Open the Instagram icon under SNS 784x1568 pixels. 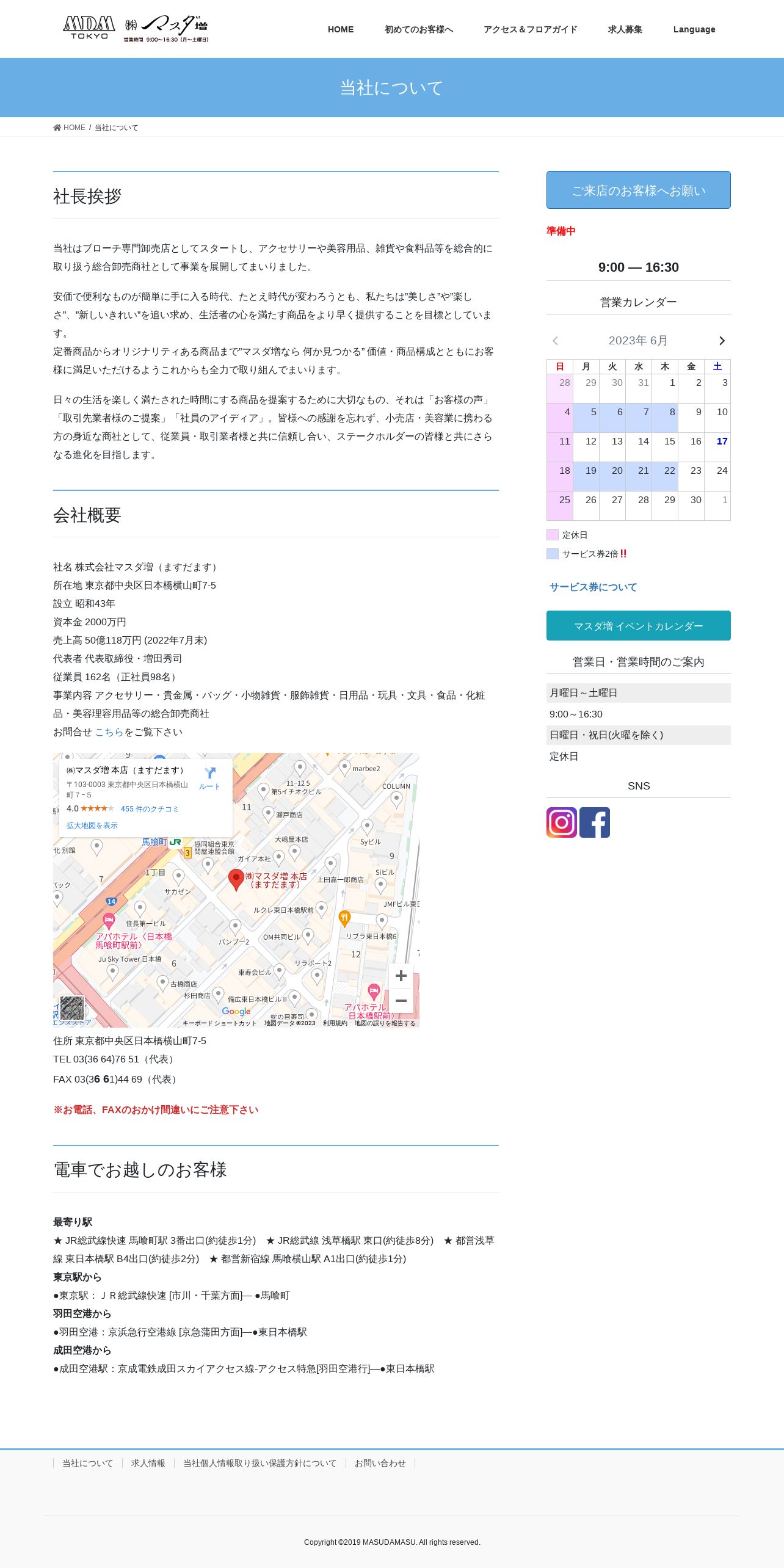tap(561, 822)
